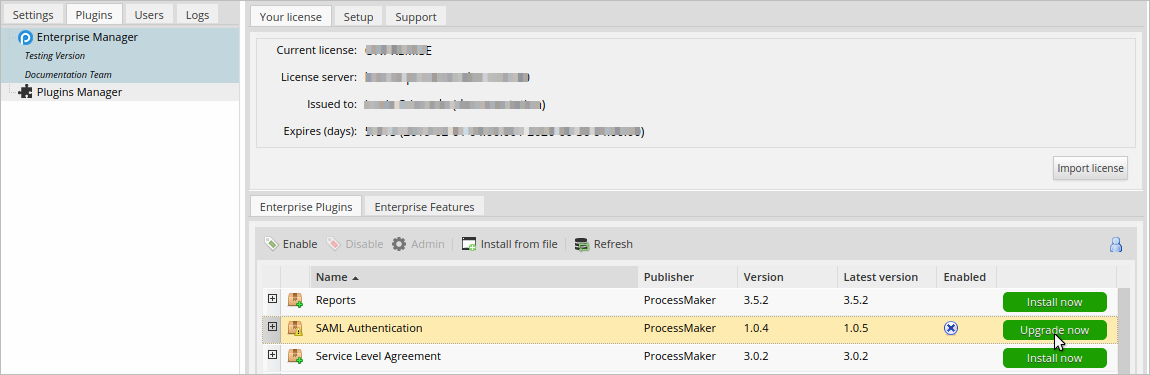Viewport: 1150px width, 375px height.
Task: Open the Setup tab
Action: (x=359, y=16)
